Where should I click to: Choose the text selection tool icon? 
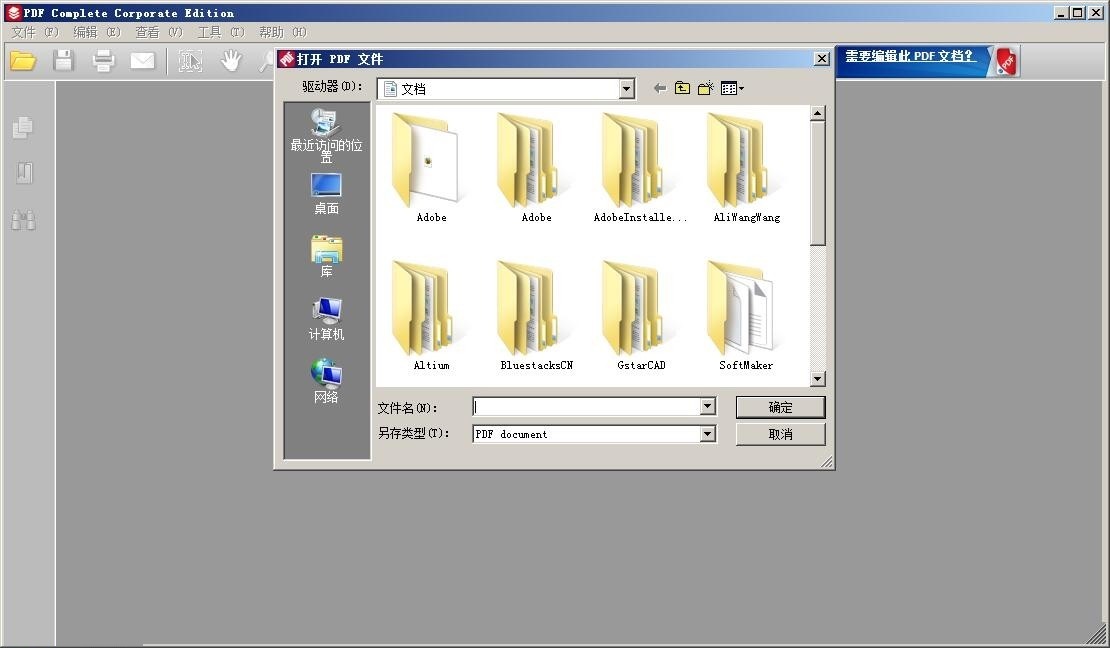[190, 61]
